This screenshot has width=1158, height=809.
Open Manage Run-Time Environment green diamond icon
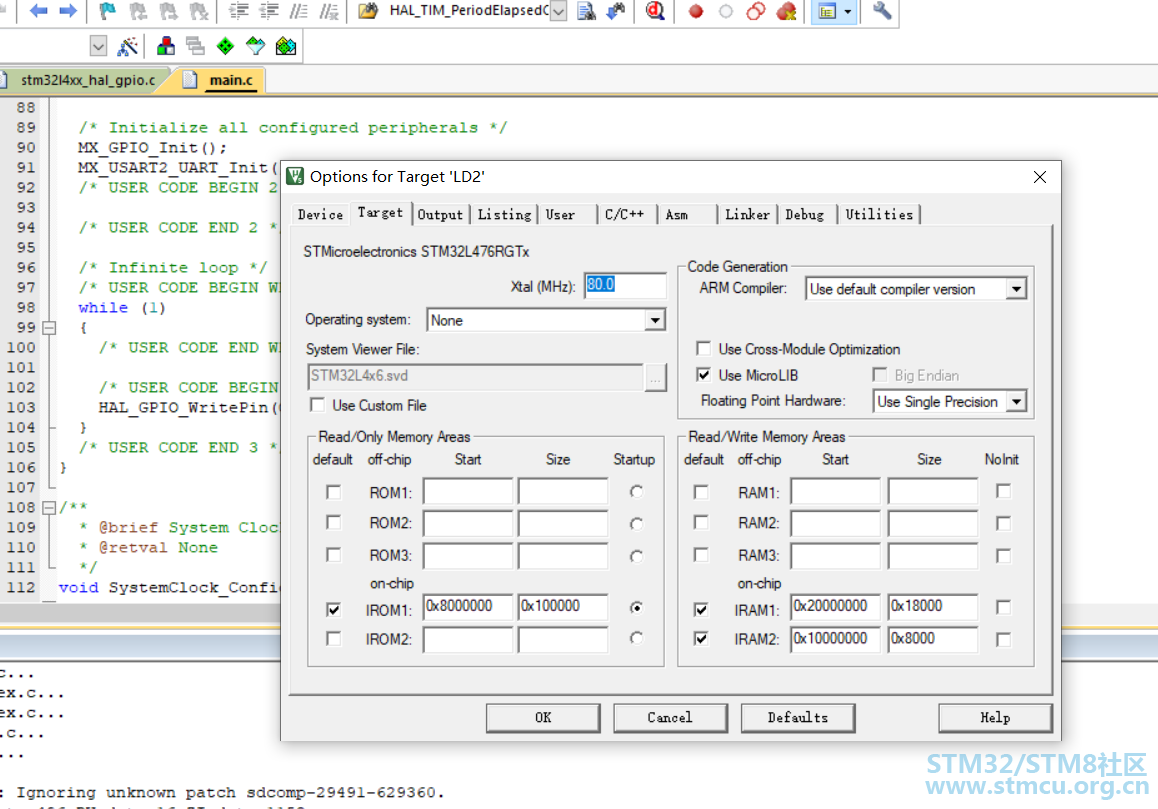pos(226,47)
